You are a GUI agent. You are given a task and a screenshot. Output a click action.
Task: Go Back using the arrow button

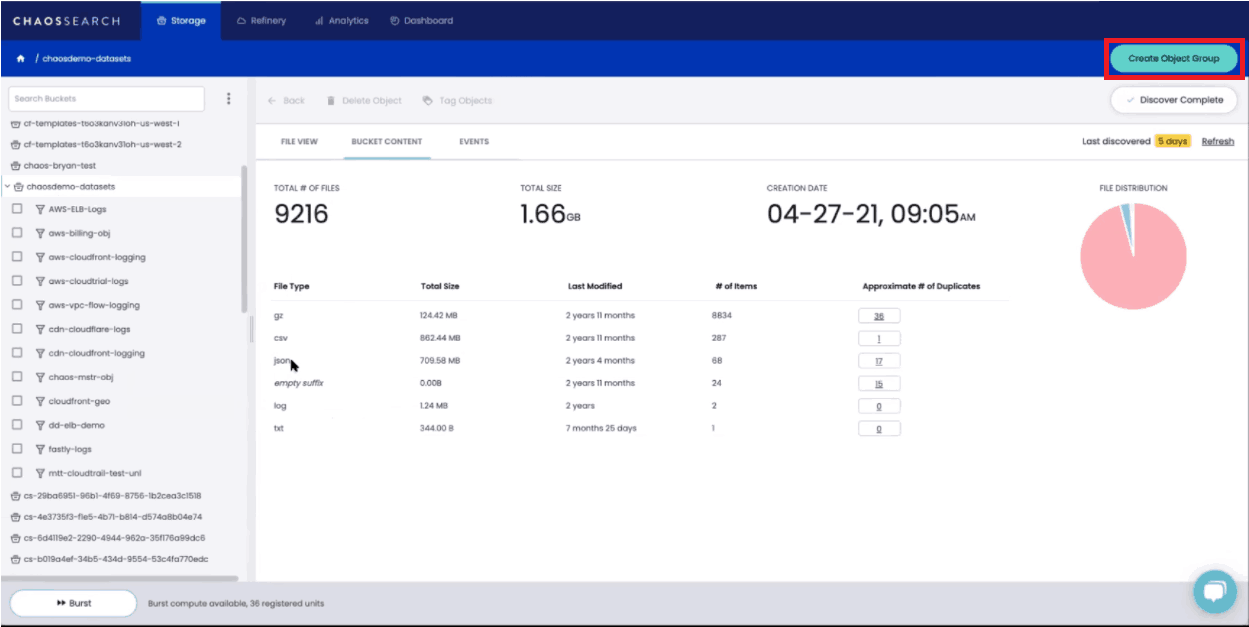(287, 100)
